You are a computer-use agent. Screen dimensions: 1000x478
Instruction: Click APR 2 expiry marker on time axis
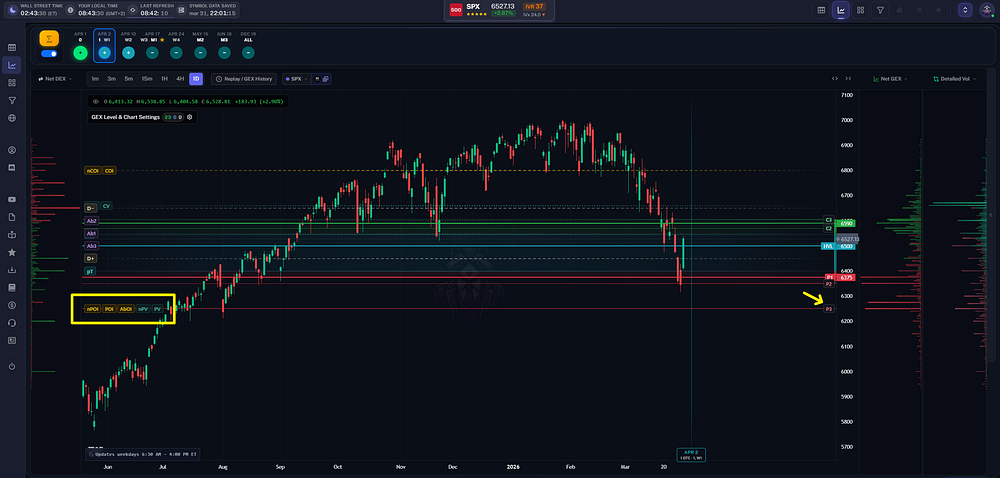point(691,454)
